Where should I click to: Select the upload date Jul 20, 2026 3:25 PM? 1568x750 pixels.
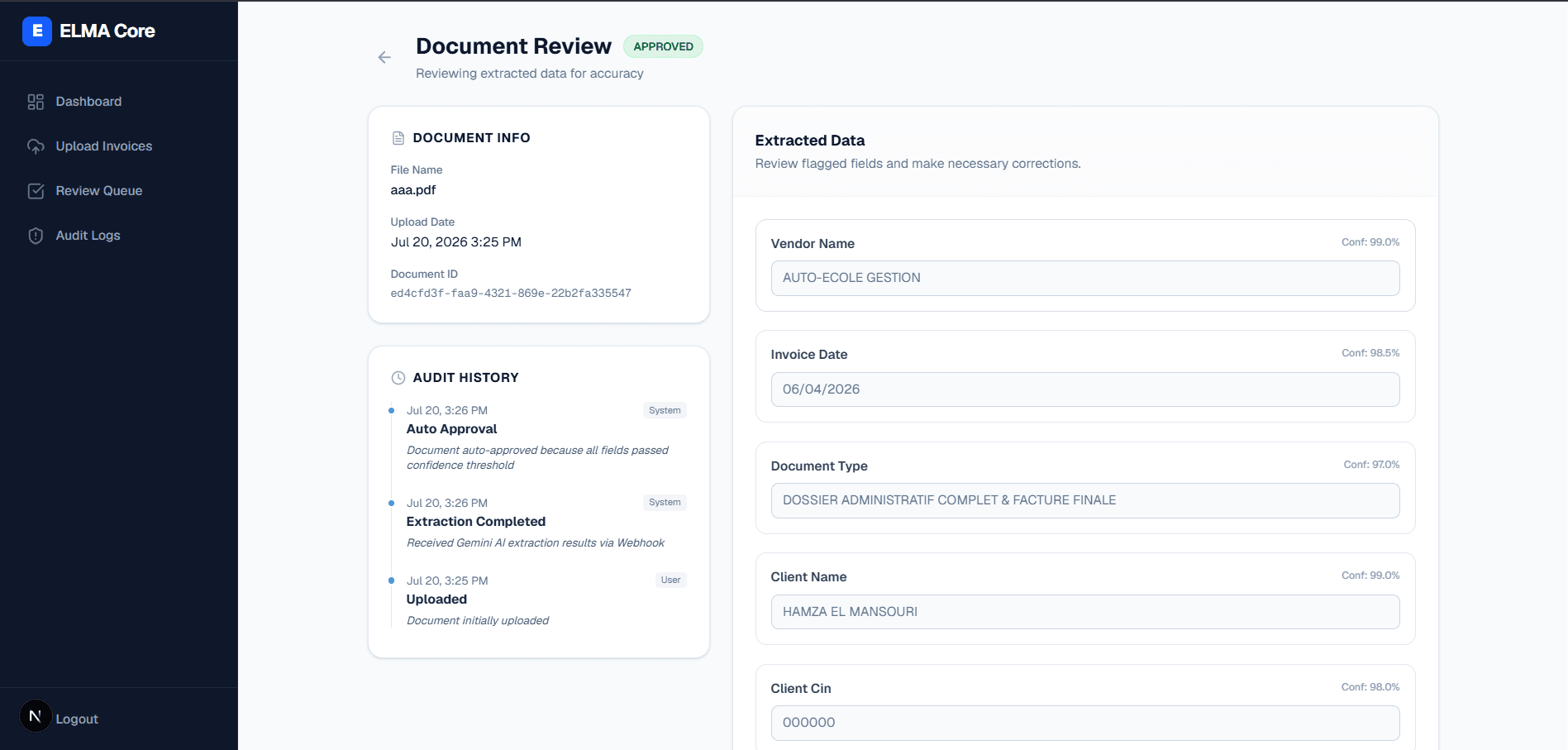(456, 242)
